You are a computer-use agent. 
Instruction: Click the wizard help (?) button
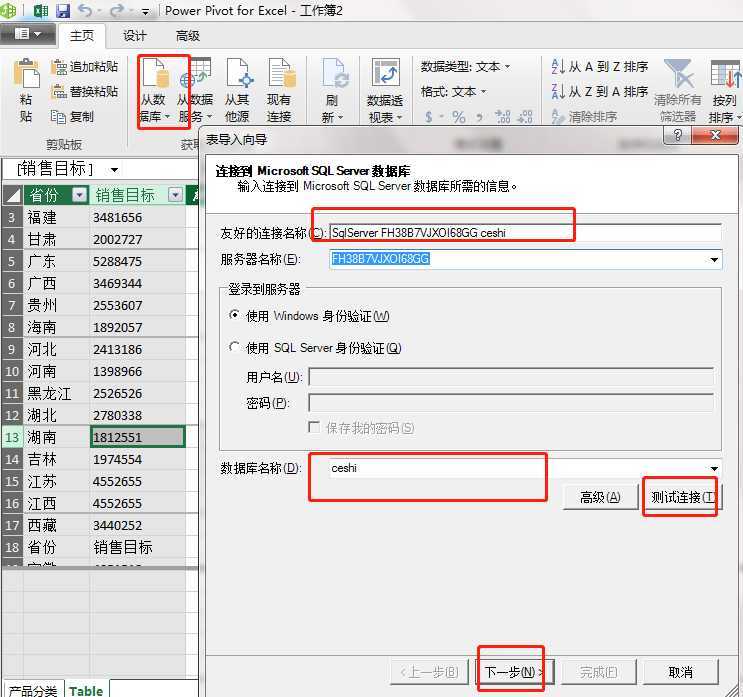[x=678, y=136]
